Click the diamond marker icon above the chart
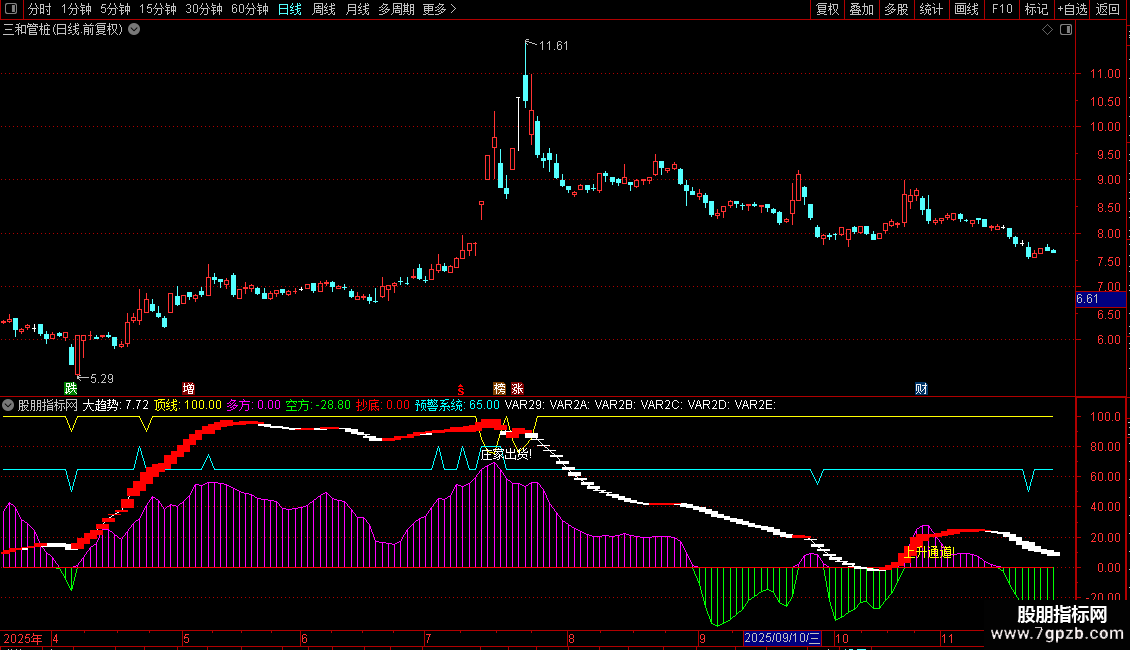The image size is (1130, 650). pos(1047,30)
